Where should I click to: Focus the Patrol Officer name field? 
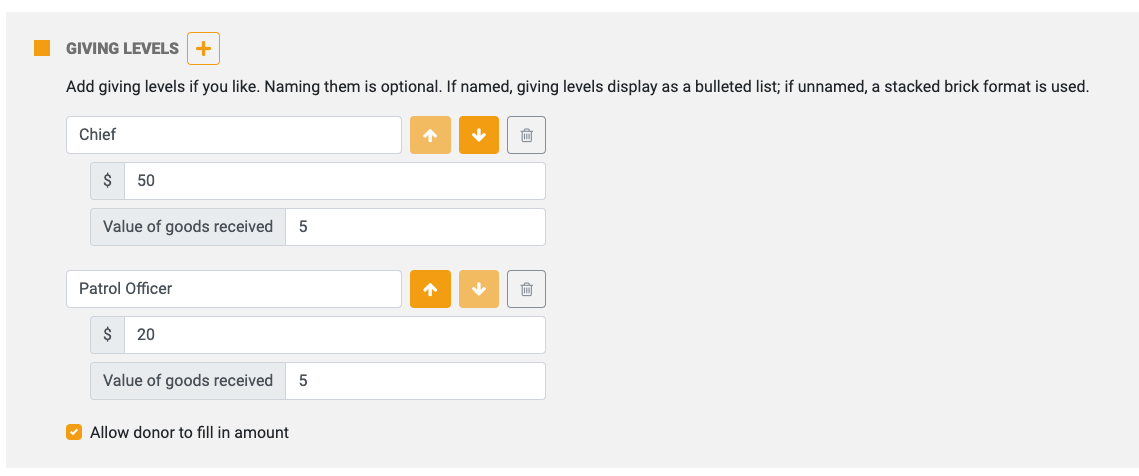[234, 289]
